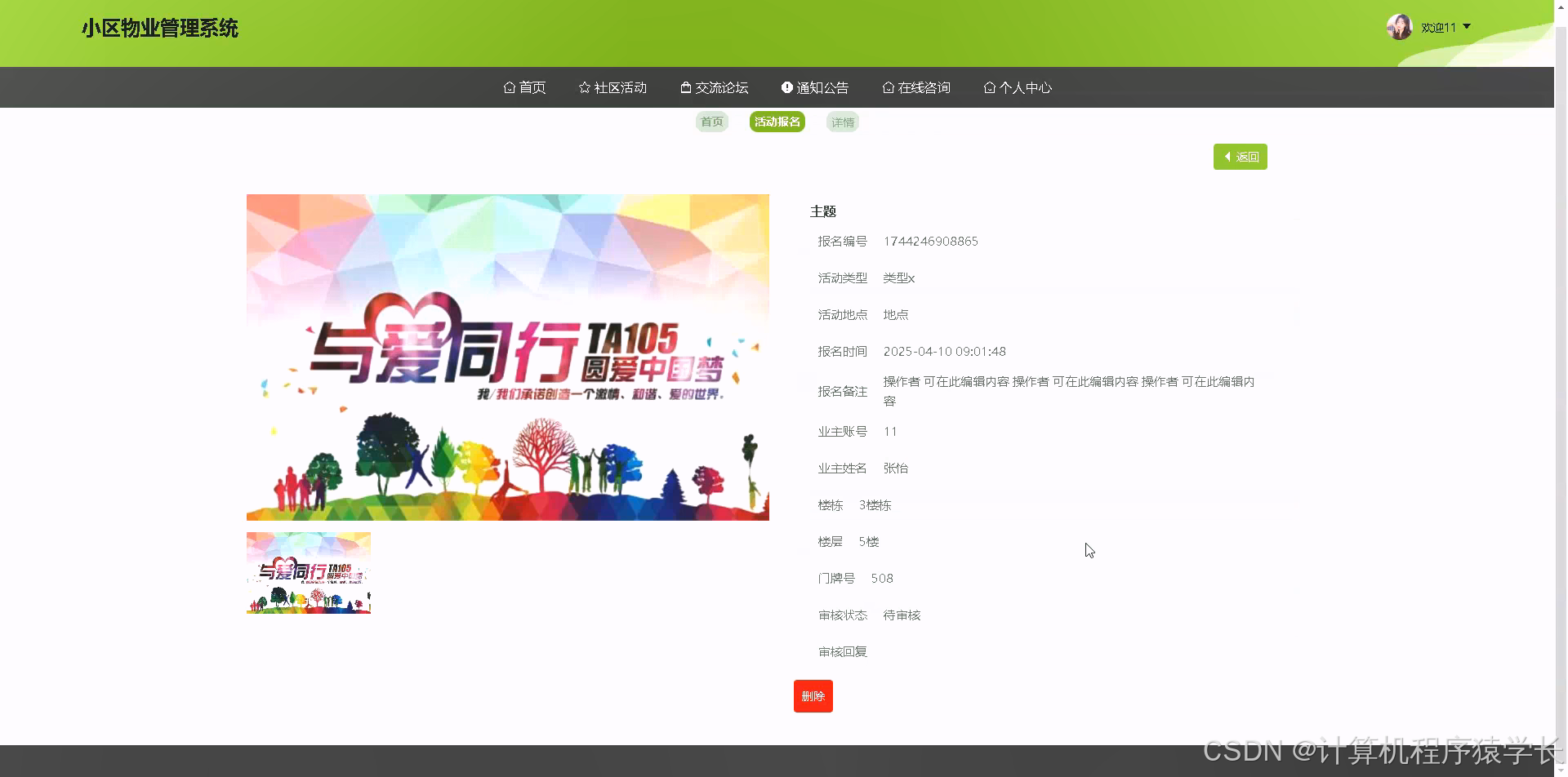Click the home icon beside 首页
The width and height of the screenshot is (1568, 777).
(x=510, y=87)
